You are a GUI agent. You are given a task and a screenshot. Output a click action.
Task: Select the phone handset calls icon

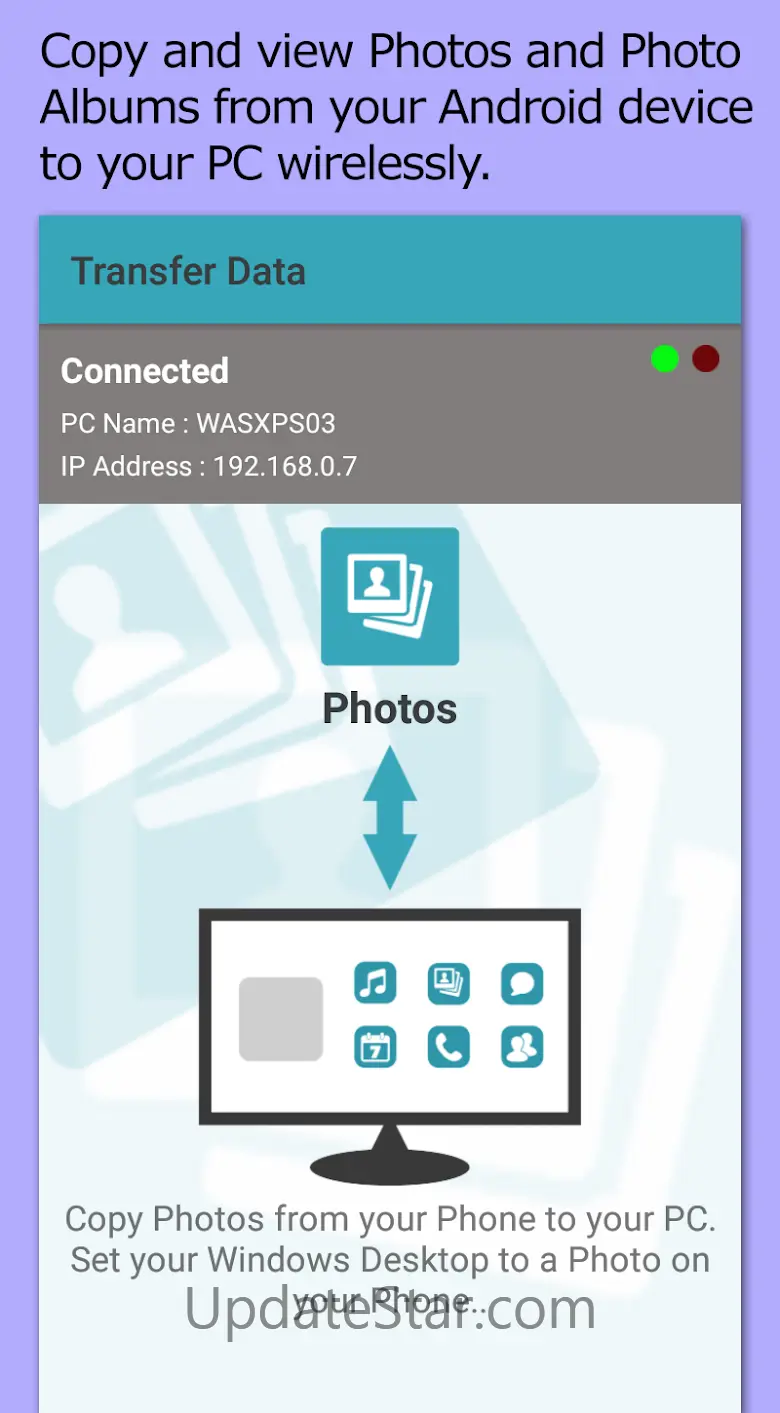click(449, 1047)
